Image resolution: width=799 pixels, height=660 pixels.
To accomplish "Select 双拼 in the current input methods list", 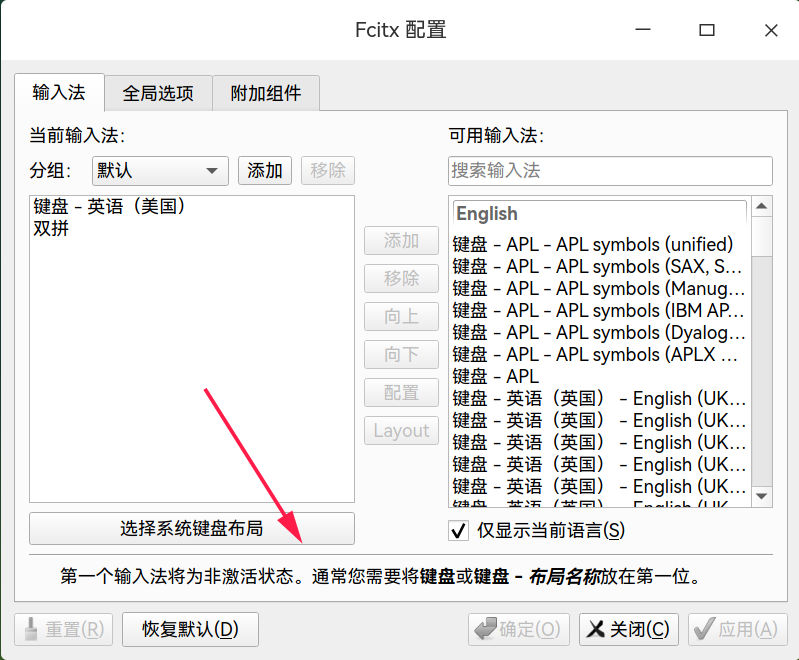I will click(192, 228).
